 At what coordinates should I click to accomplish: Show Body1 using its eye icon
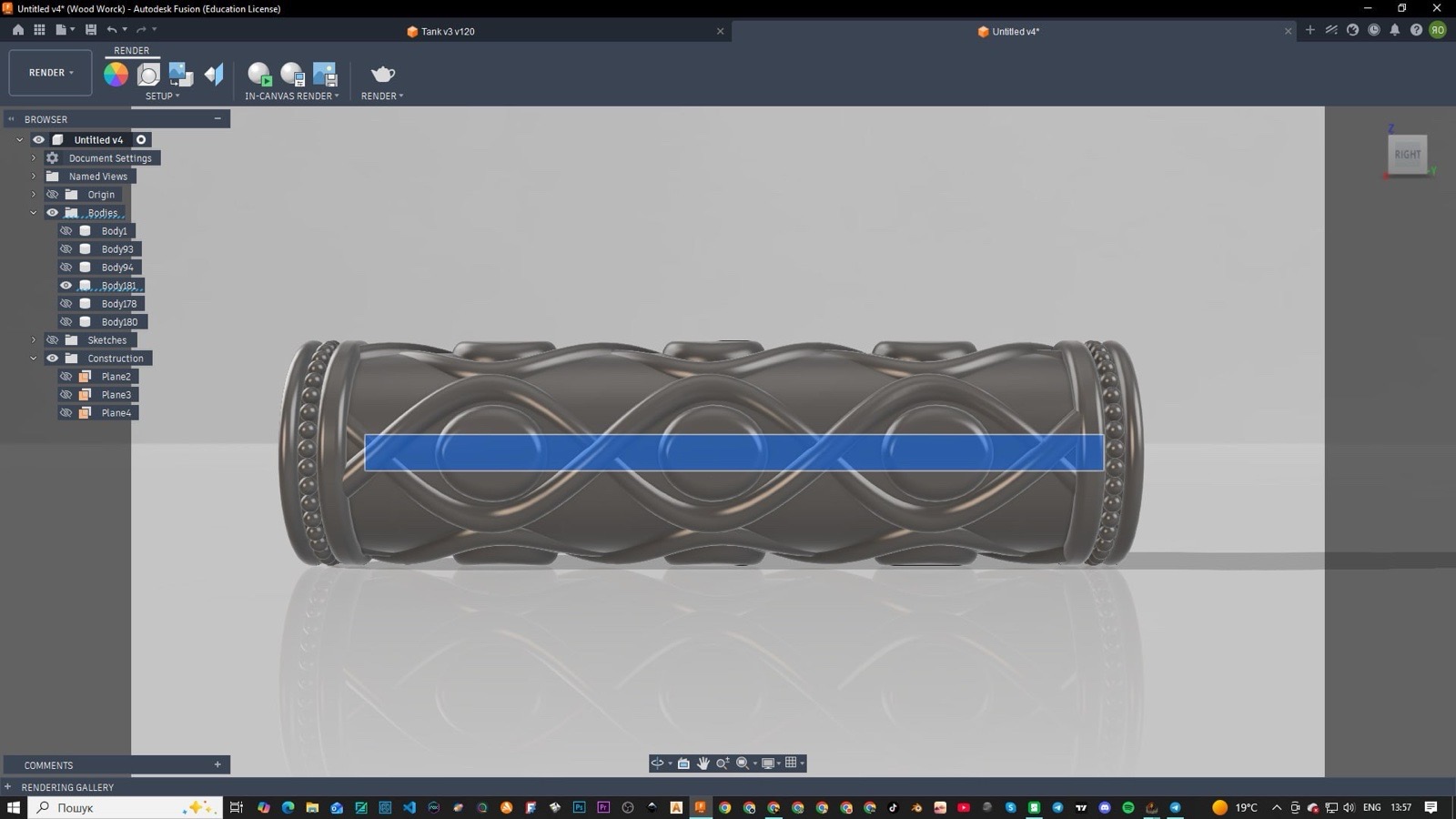point(66,231)
